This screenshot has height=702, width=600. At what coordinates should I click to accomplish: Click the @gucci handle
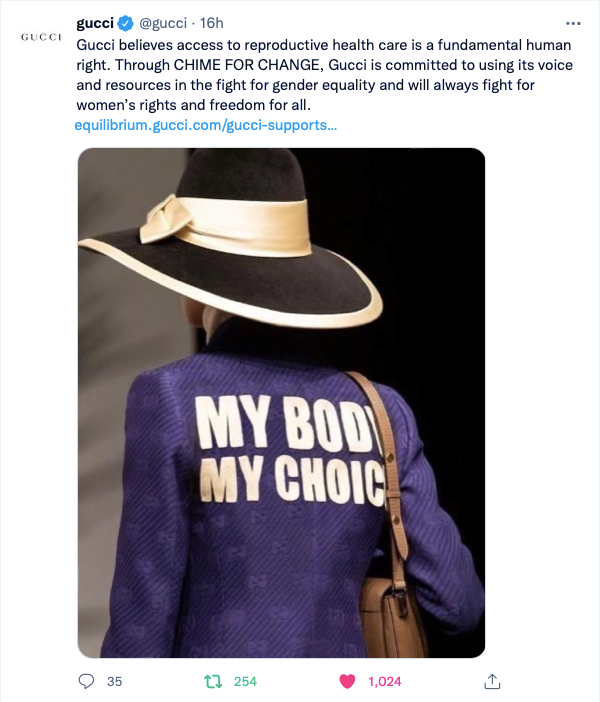pyautogui.click(x=163, y=23)
